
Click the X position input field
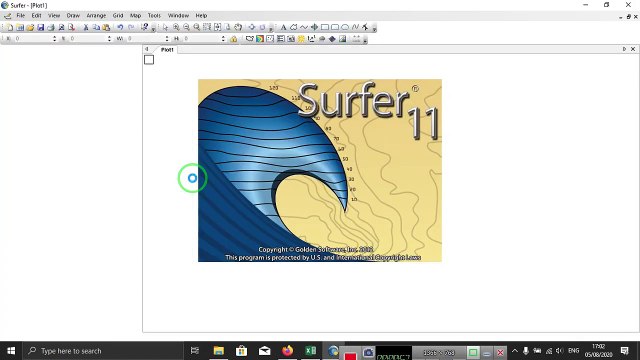click(x=33, y=38)
